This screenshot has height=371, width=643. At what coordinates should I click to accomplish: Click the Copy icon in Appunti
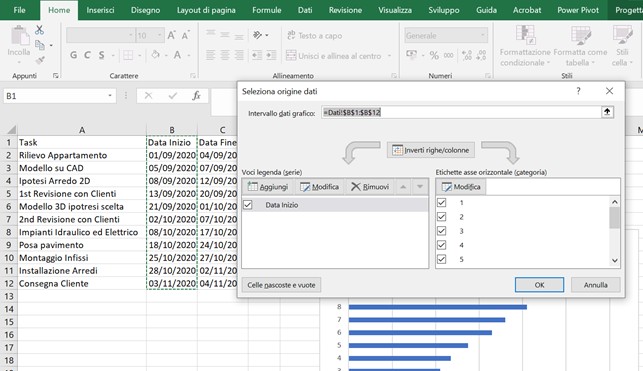click(40, 45)
